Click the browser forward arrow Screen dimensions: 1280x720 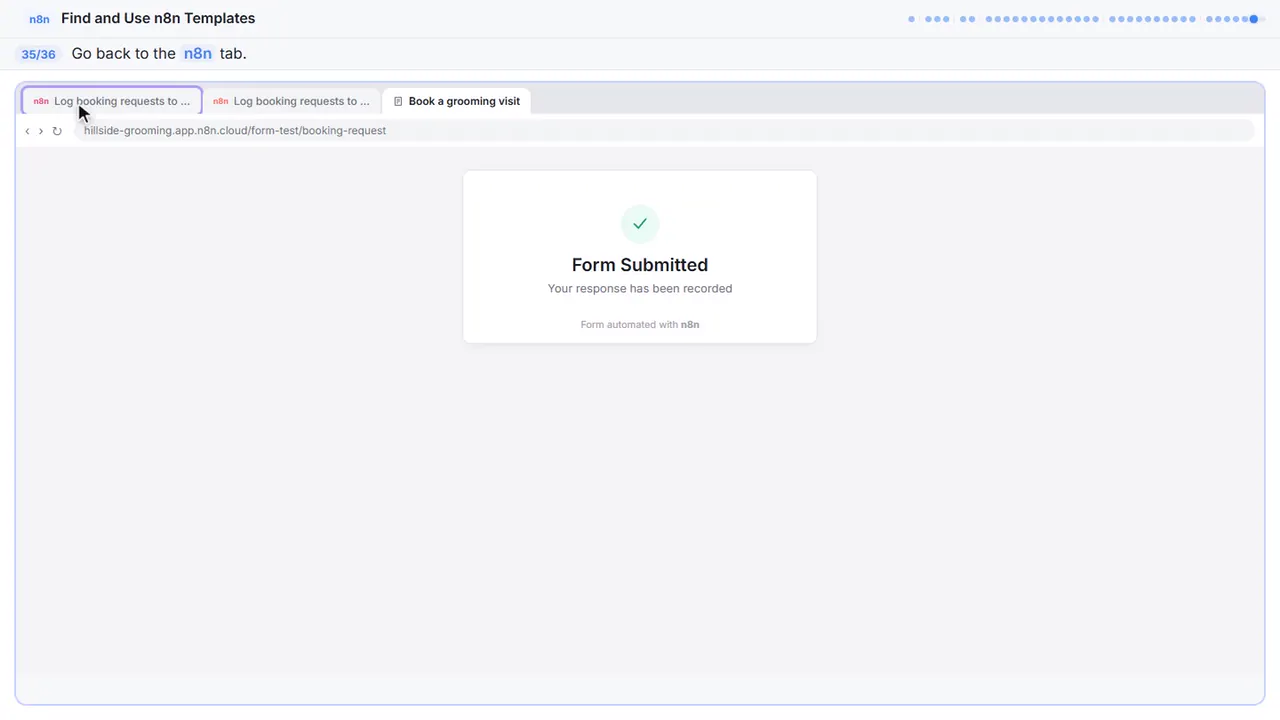(x=41, y=131)
